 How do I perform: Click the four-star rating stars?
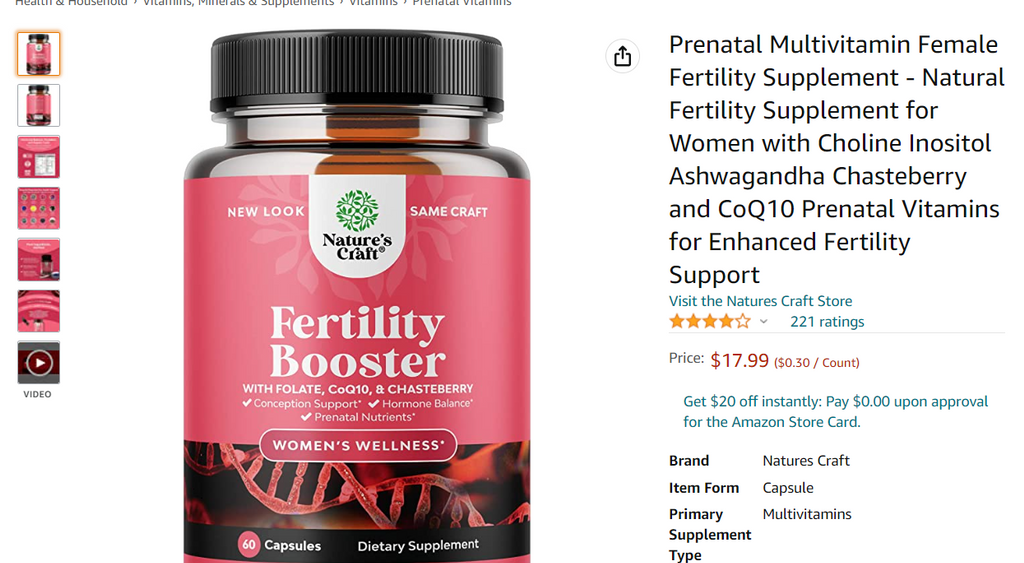click(x=710, y=321)
